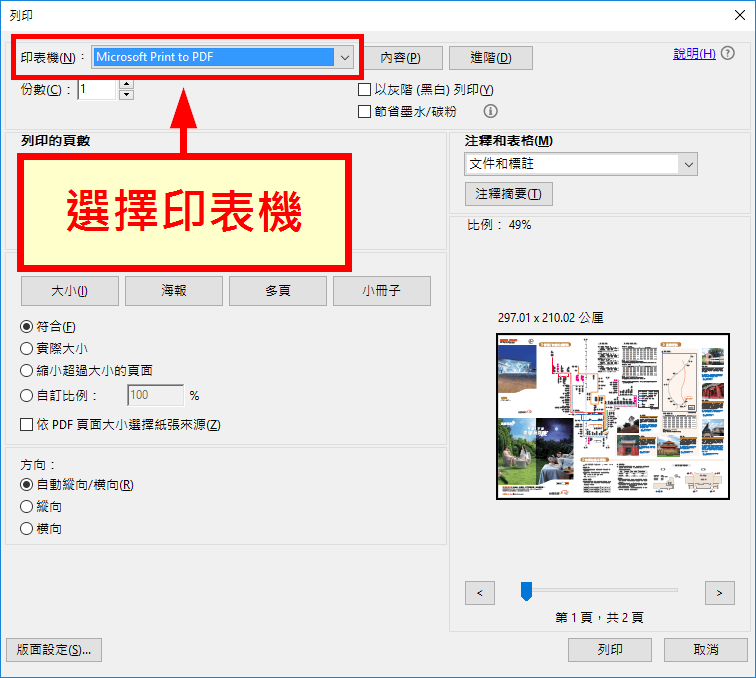The height and width of the screenshot is (678, 756).
Task: Click the 列印 print button
Action: tap(610, 650)
